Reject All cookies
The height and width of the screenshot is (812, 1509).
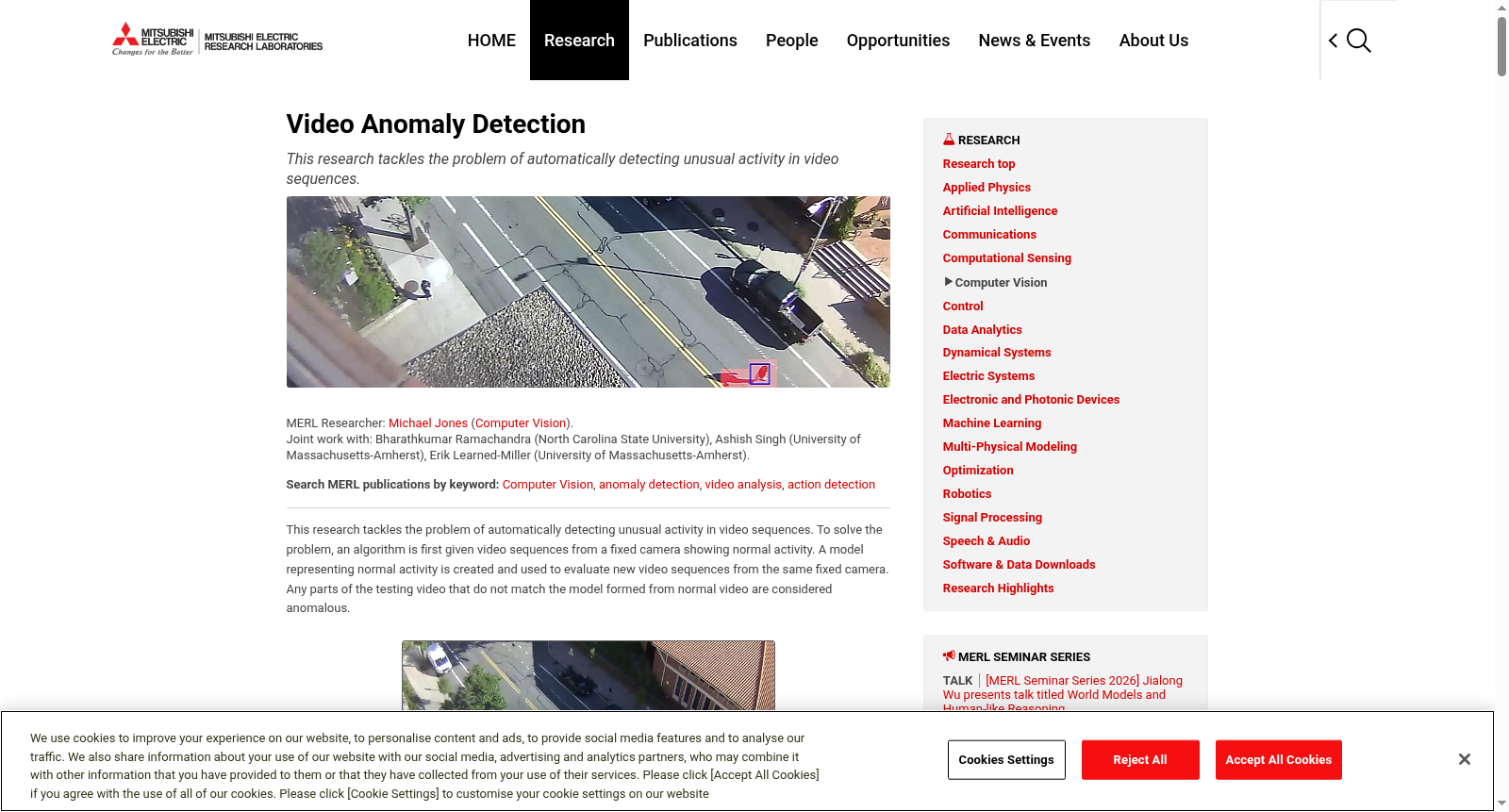(1140, 760)
